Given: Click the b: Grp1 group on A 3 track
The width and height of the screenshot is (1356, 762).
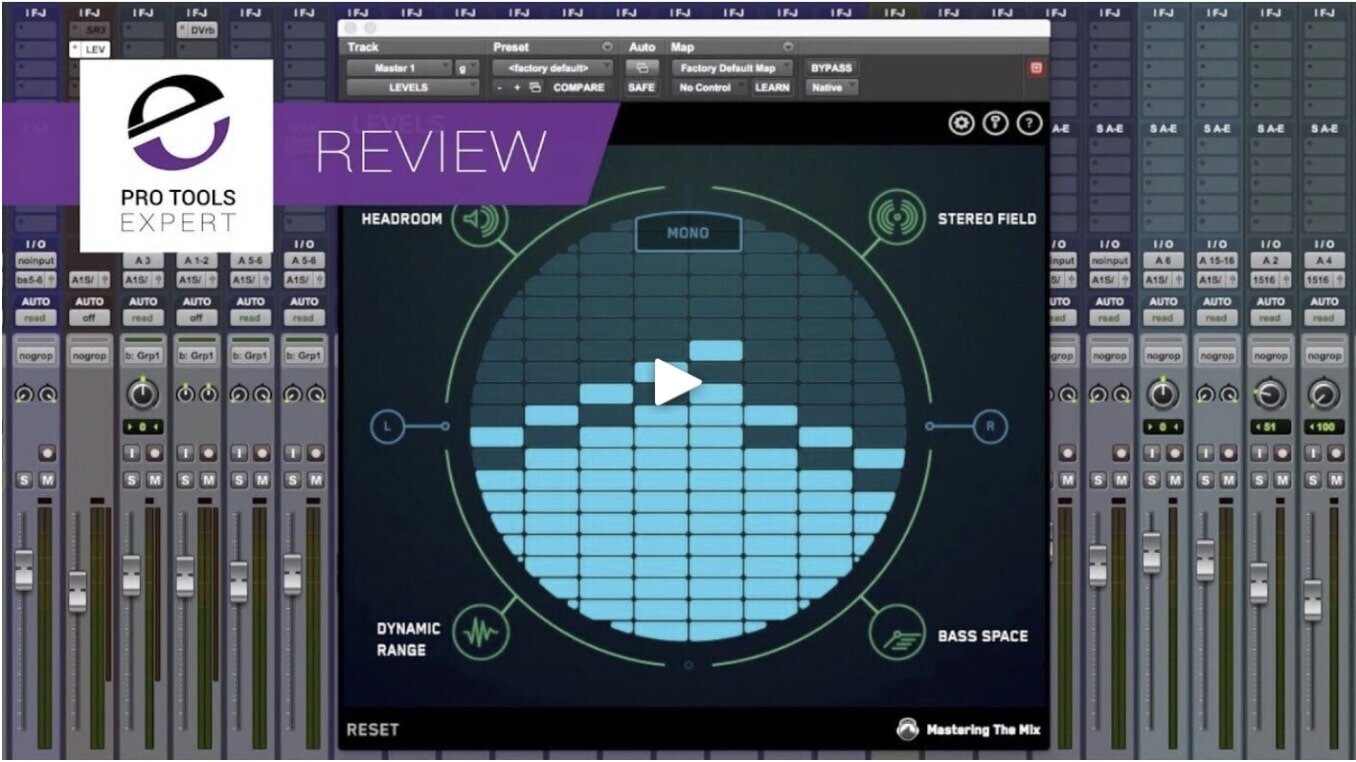Looking at the screenshot, I should (143, 355).
